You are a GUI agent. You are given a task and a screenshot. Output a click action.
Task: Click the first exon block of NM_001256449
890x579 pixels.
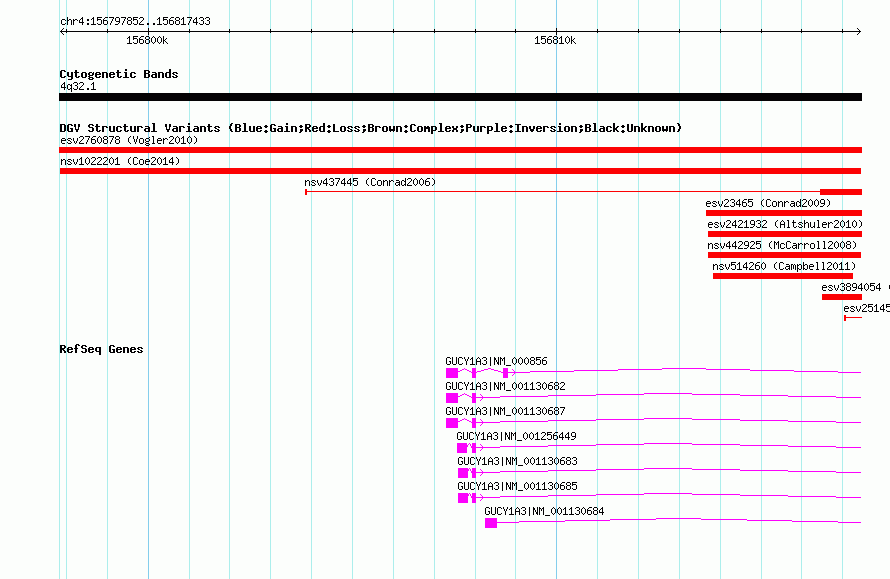click(462, 448)
